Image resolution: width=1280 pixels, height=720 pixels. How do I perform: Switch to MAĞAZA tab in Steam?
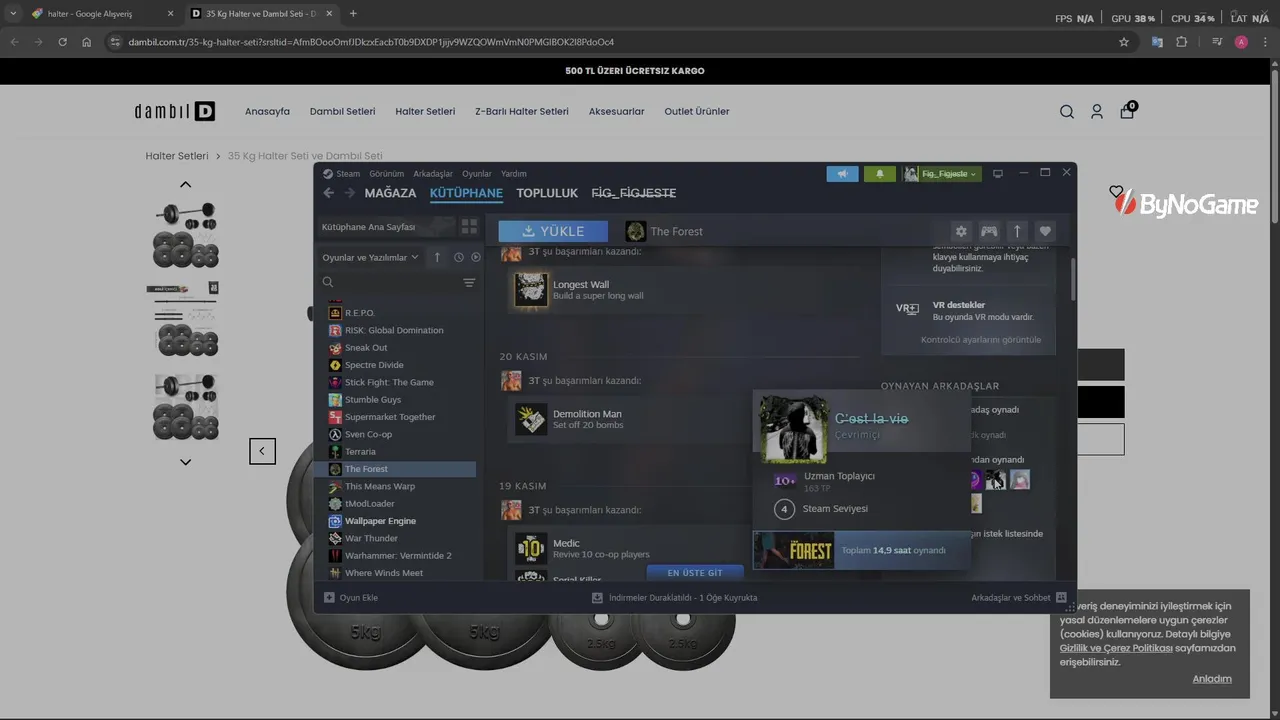pos(390,193)
